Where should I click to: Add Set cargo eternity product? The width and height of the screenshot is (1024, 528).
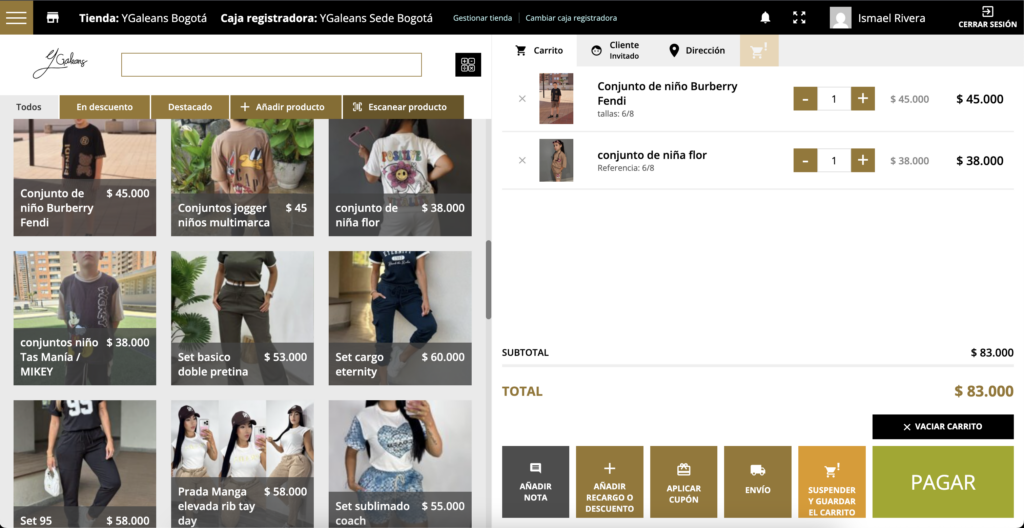pos(400,318)
